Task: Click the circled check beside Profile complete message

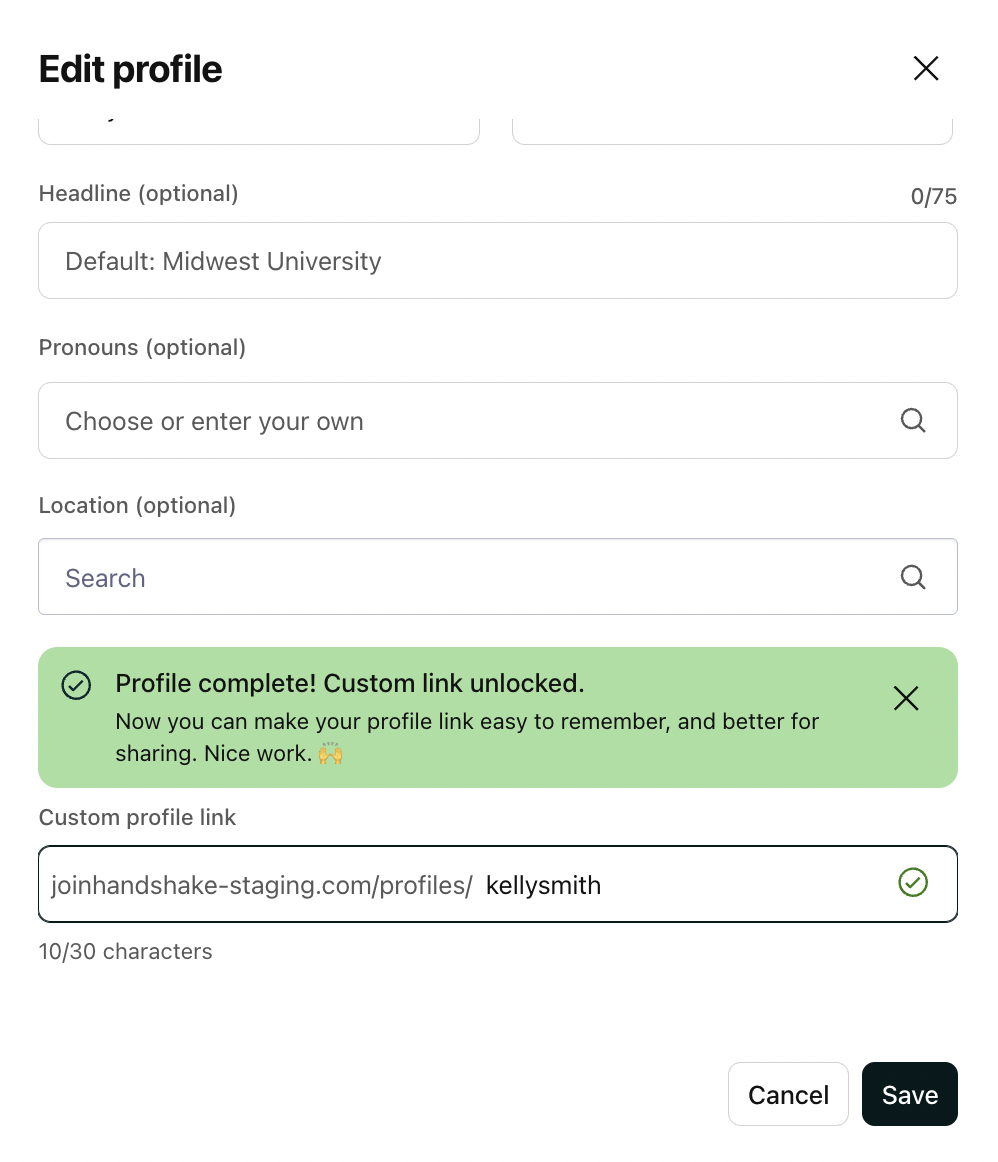Action: (x=75, y=685)
